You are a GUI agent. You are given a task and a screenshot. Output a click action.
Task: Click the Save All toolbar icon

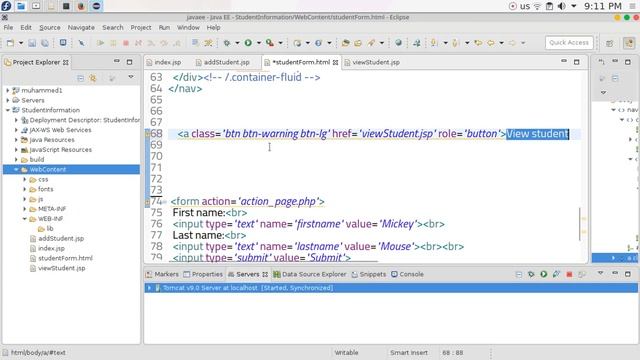pyautogui.click(x=44, y=43)
